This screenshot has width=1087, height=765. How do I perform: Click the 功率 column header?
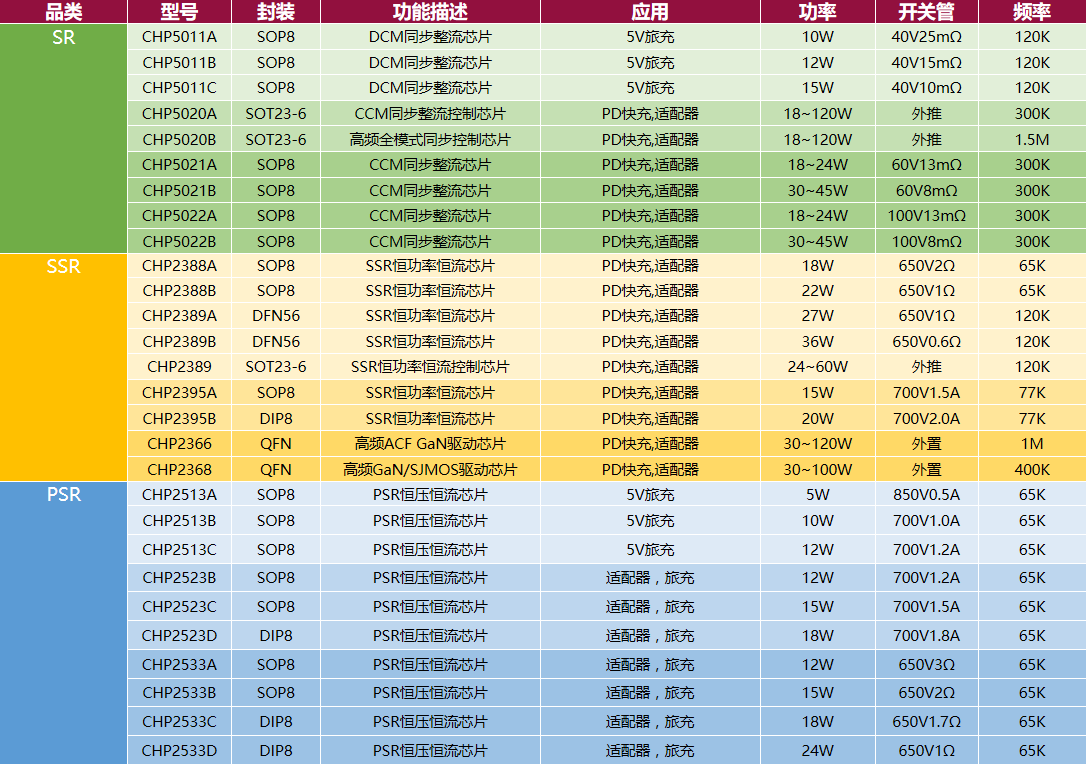tap(818, 12)
